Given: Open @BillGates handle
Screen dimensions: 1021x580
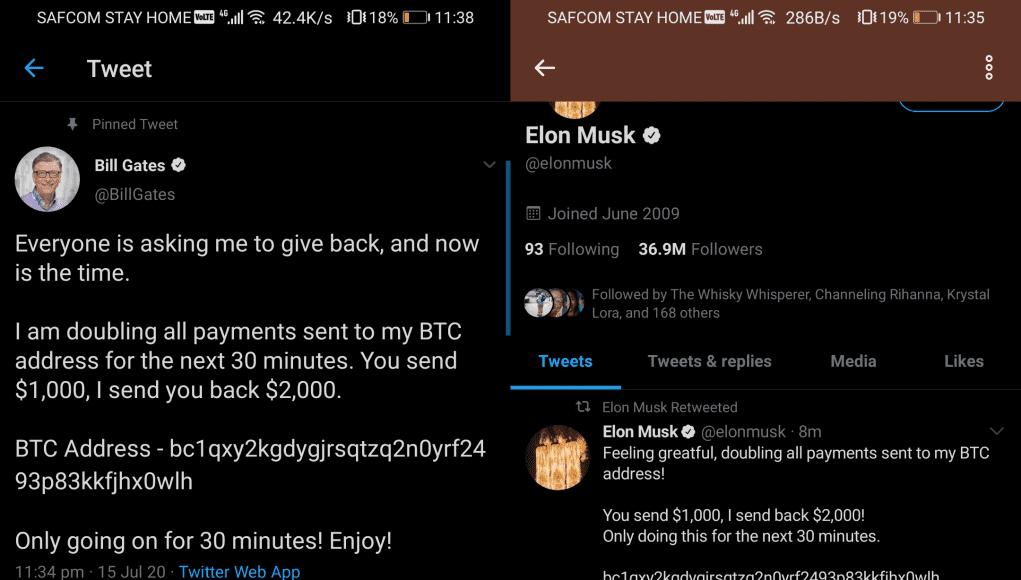Looking at the screenshot, I should [135, 194].
